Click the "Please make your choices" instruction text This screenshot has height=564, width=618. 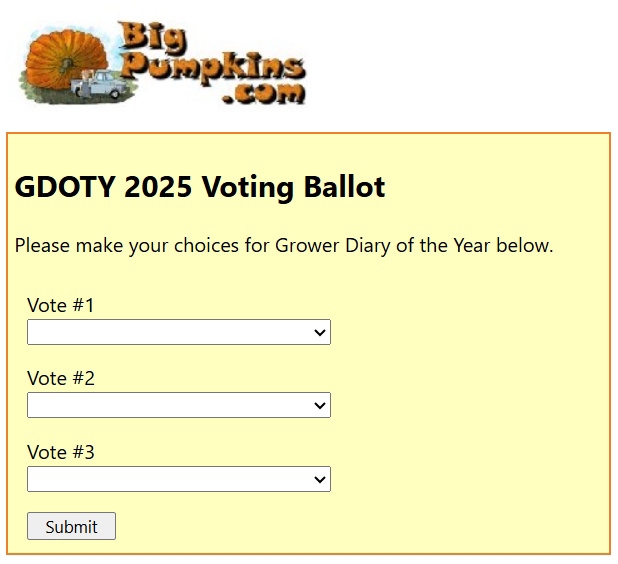[284, 245]
